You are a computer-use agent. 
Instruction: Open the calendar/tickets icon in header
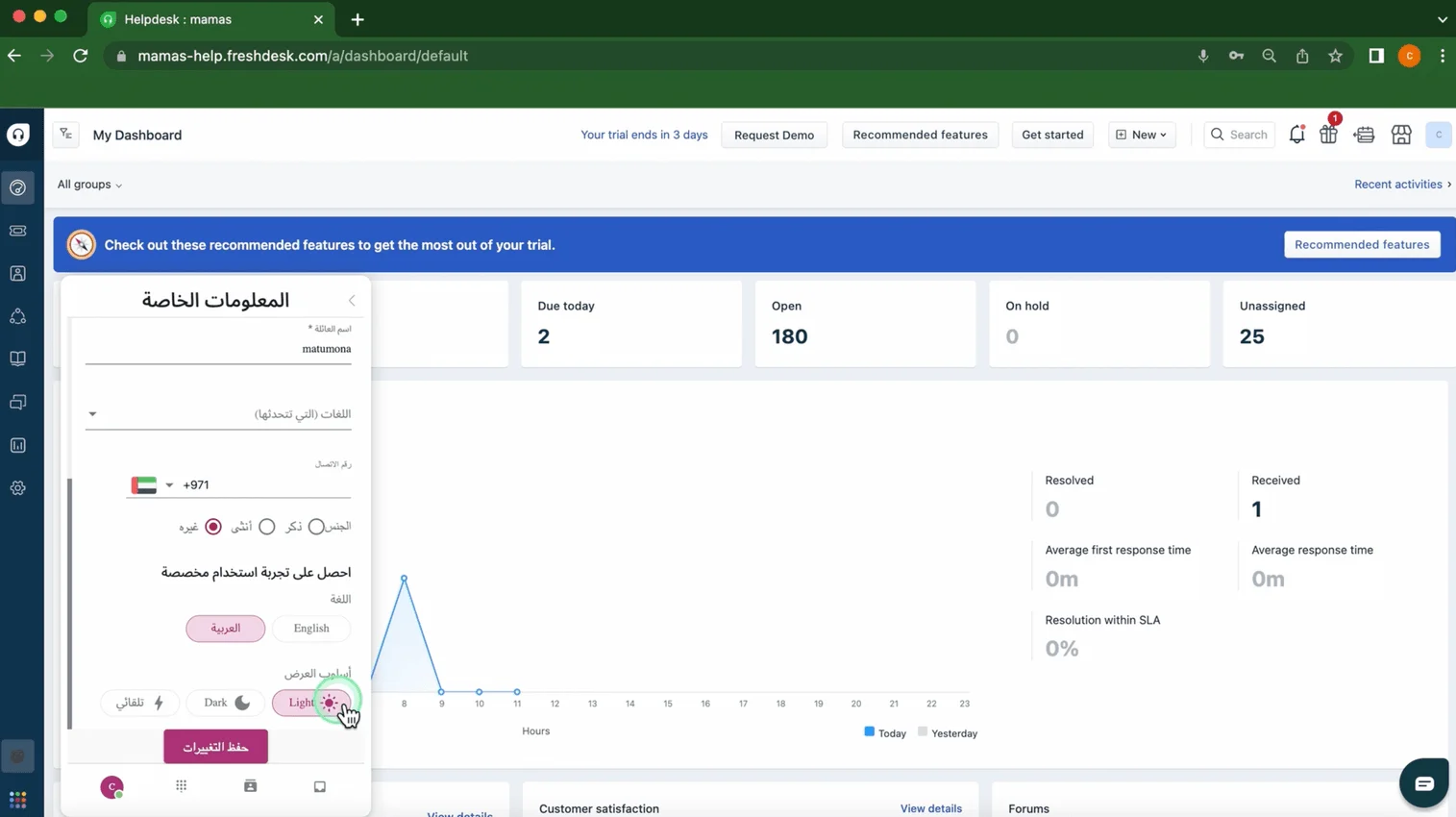point(1365,136)
